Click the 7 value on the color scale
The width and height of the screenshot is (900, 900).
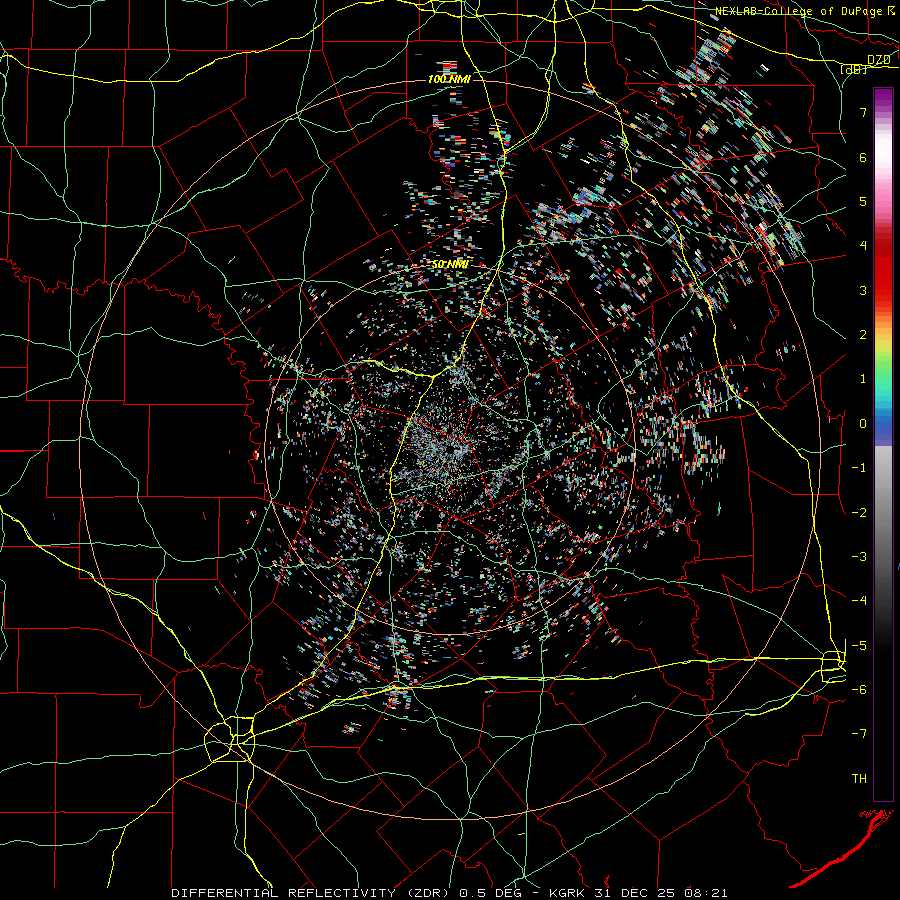click(x=863, y=112)
